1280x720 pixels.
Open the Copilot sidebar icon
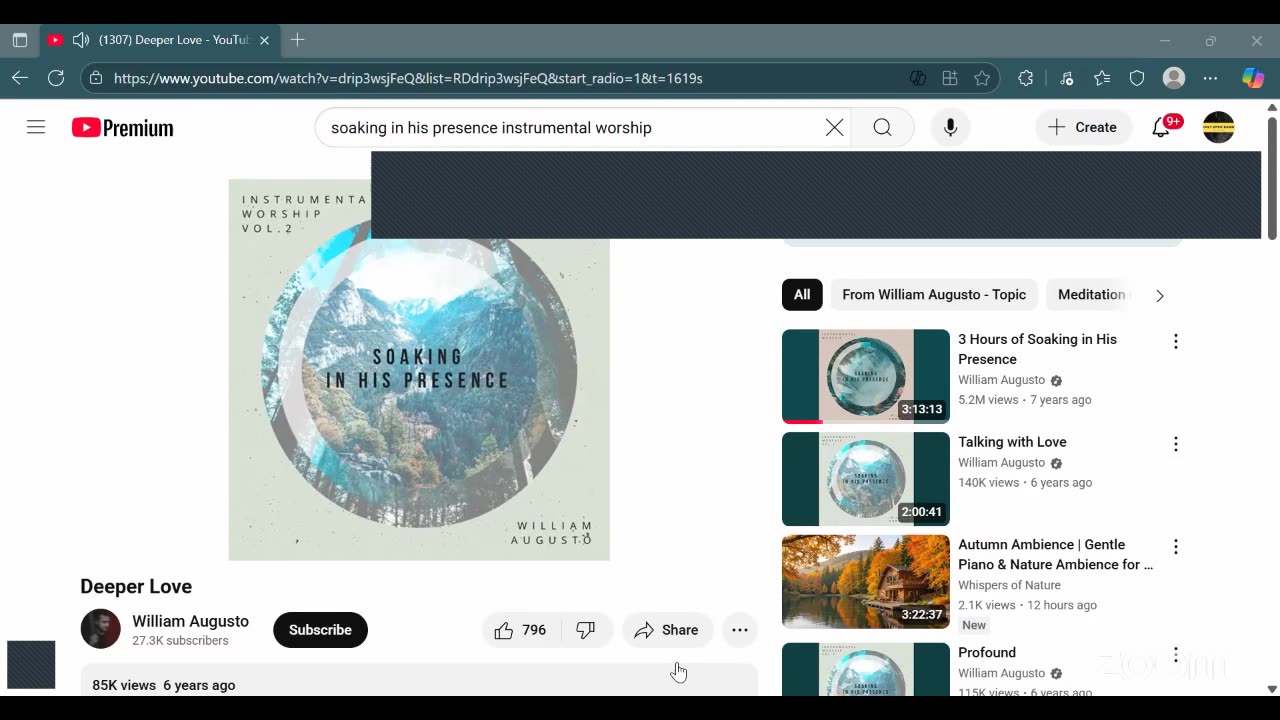[x=1253, y=78]
